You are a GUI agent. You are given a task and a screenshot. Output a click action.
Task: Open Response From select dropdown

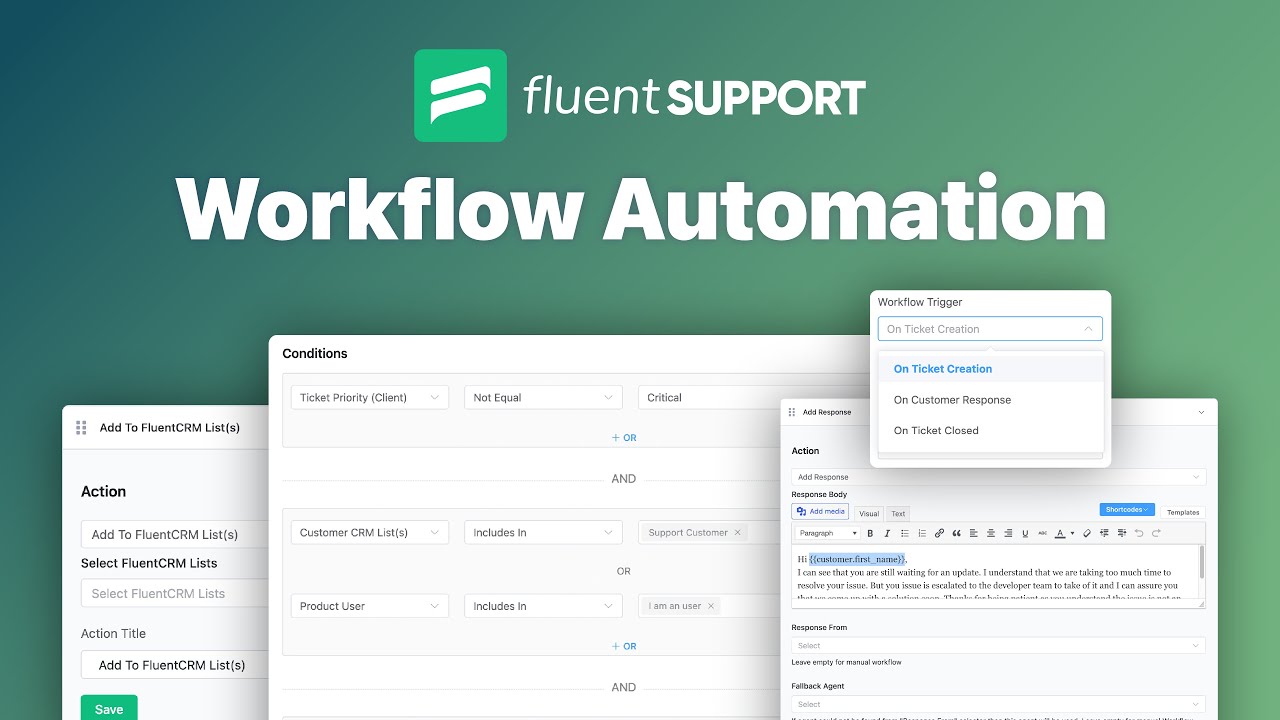pyautogui.click(x=998, y=645)
